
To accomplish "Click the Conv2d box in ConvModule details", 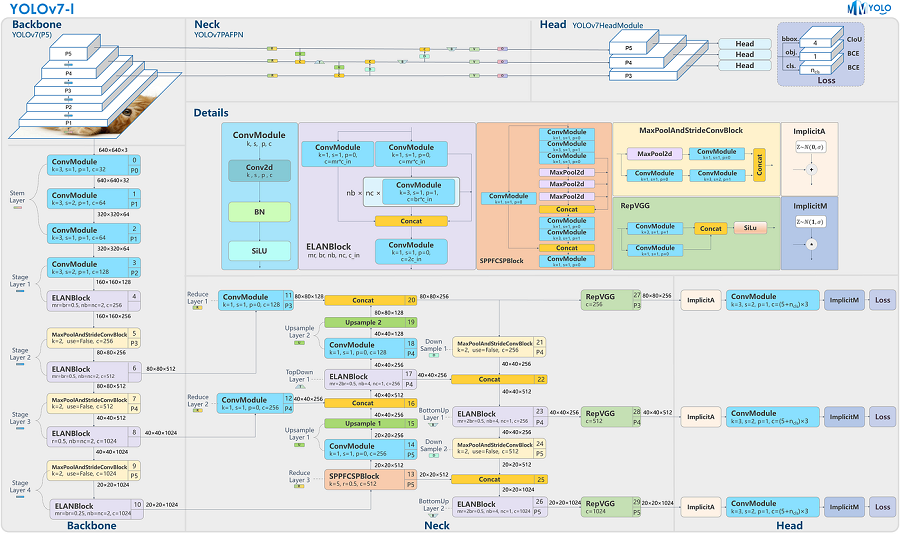I will 259,171.
